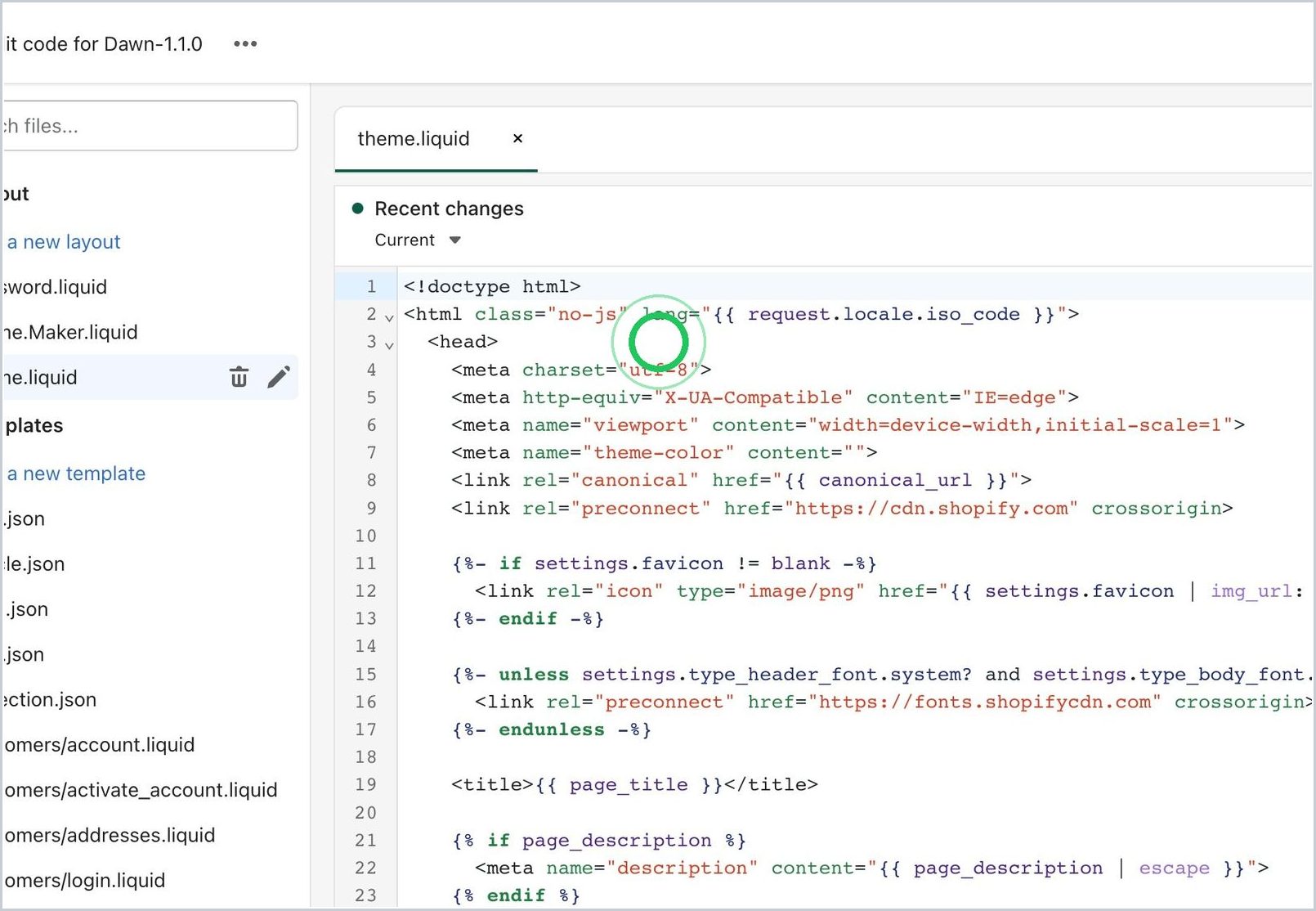This screenshot has width=1316, height=911.
Task: Click the Edit code for Dawn-1.1.0 title
Action: 103,44
